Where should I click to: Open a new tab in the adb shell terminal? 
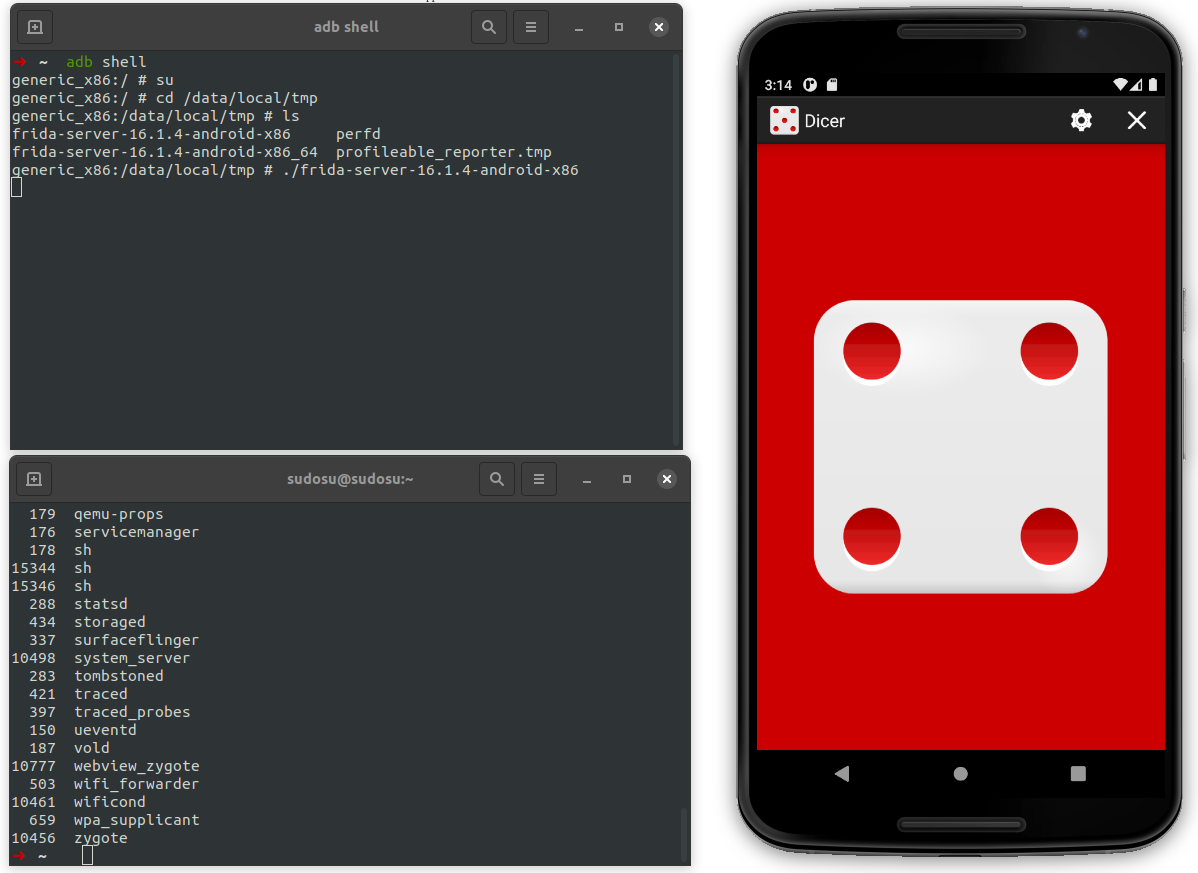point(34,27)
